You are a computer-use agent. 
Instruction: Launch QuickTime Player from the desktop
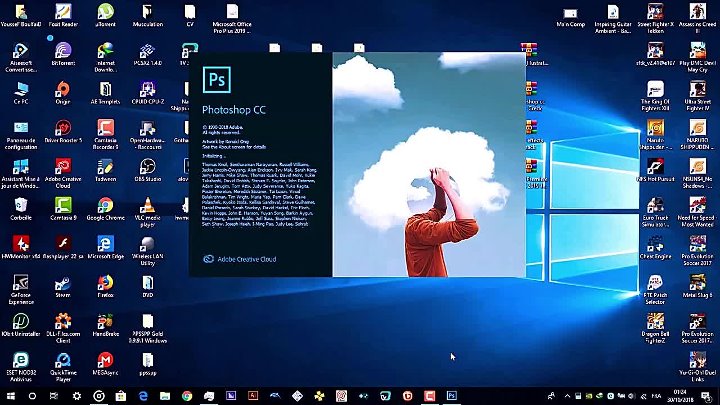62,361
